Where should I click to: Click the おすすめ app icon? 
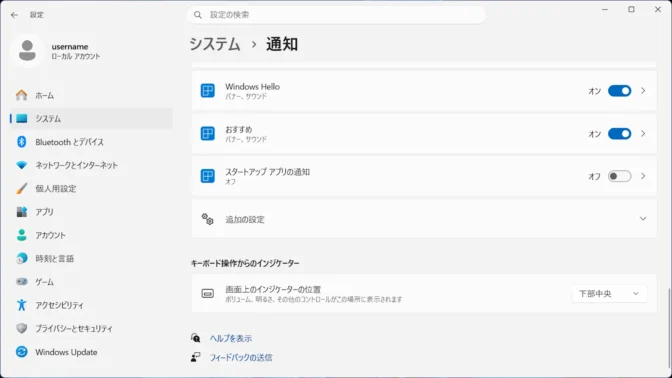point(208,134)
